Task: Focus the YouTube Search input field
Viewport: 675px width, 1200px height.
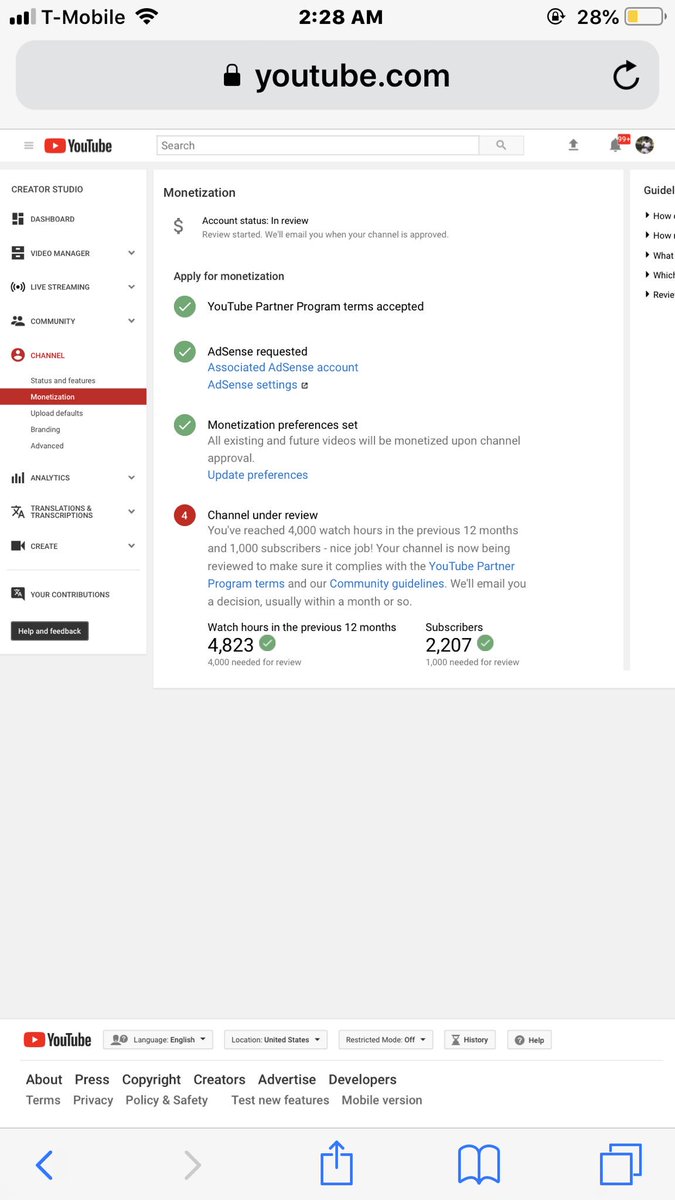Action: click(x=318, y=145)
